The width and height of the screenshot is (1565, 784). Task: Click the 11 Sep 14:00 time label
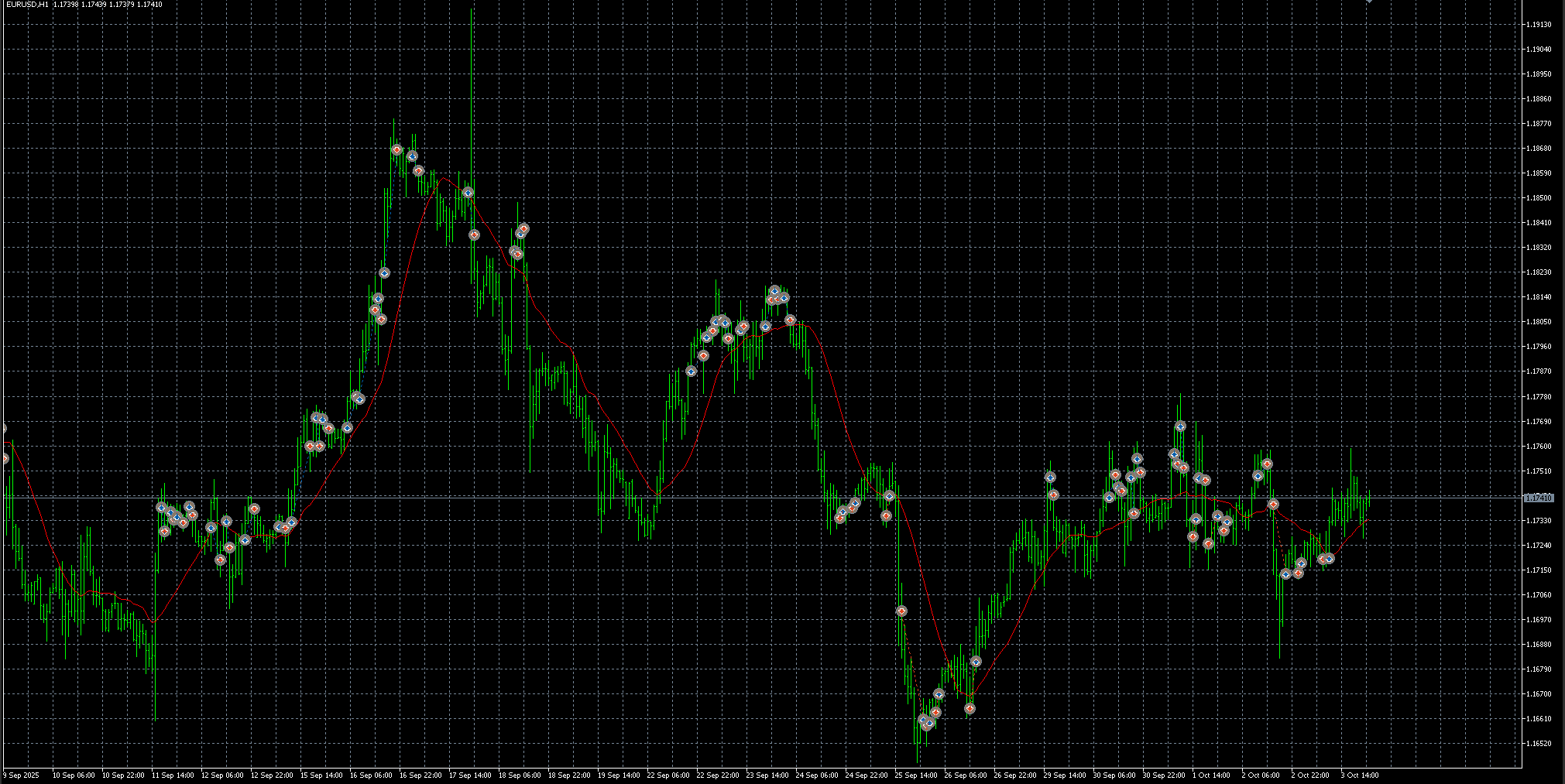tap(173, 775)
